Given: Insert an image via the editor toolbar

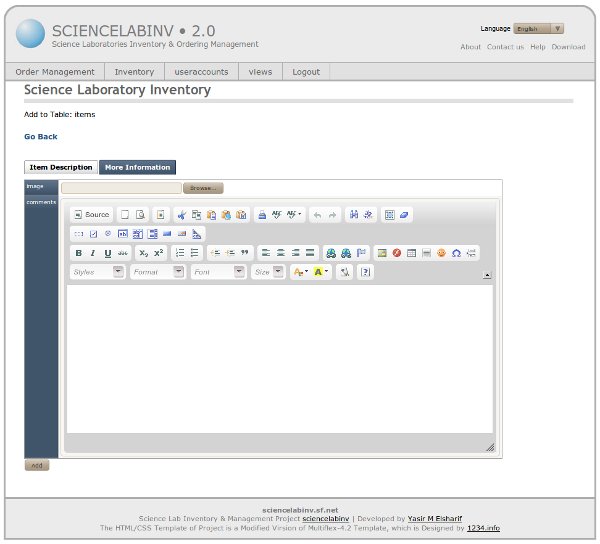Looking at the screenshot, I should click(x=381, y=253).
